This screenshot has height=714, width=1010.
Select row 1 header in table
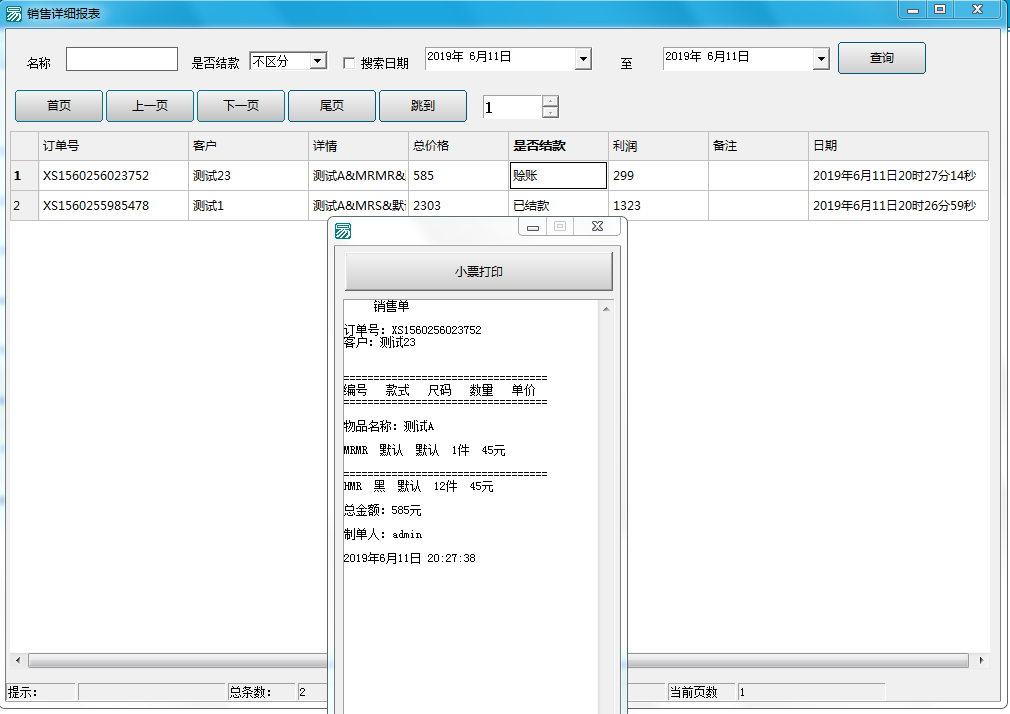(x=24, y=176)
